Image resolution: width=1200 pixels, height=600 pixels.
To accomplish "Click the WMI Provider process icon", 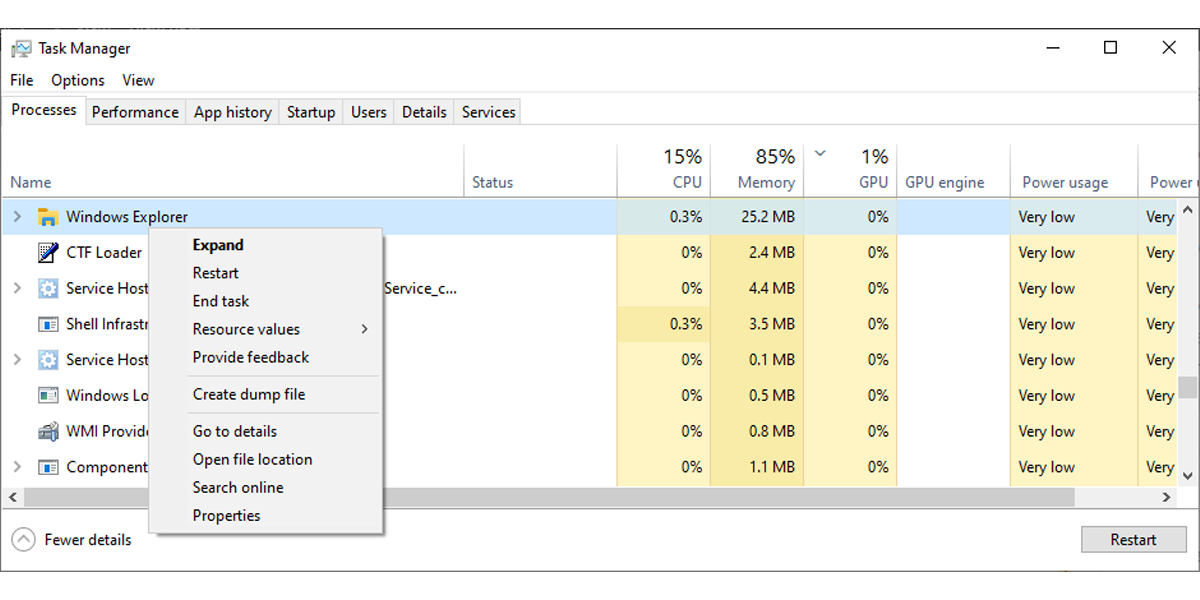I will point(47,431).
